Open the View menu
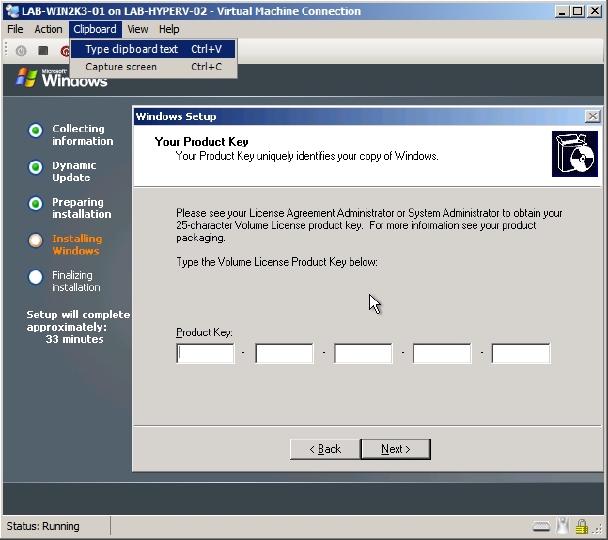 click(138, 29)
